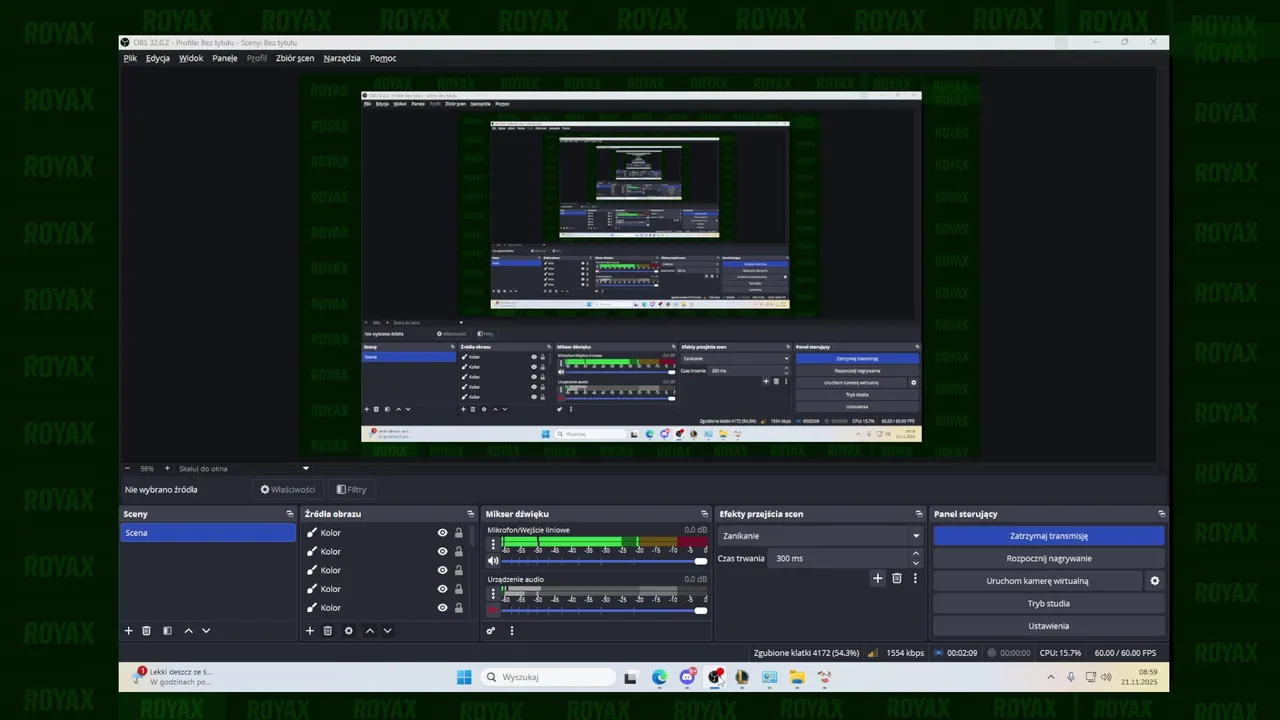1280x720 pixels.
Task: Open the Zbiór scen menu
Action: (x=295, y=58)
